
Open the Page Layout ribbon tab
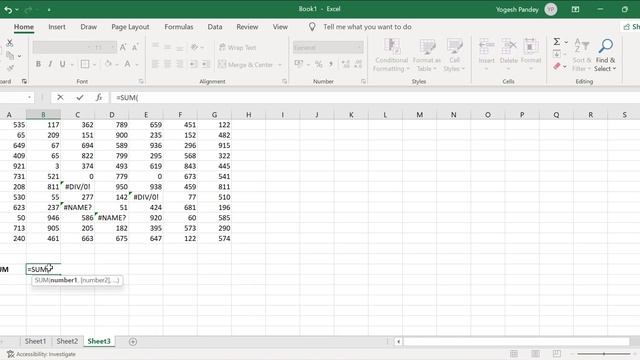point(130,27)
